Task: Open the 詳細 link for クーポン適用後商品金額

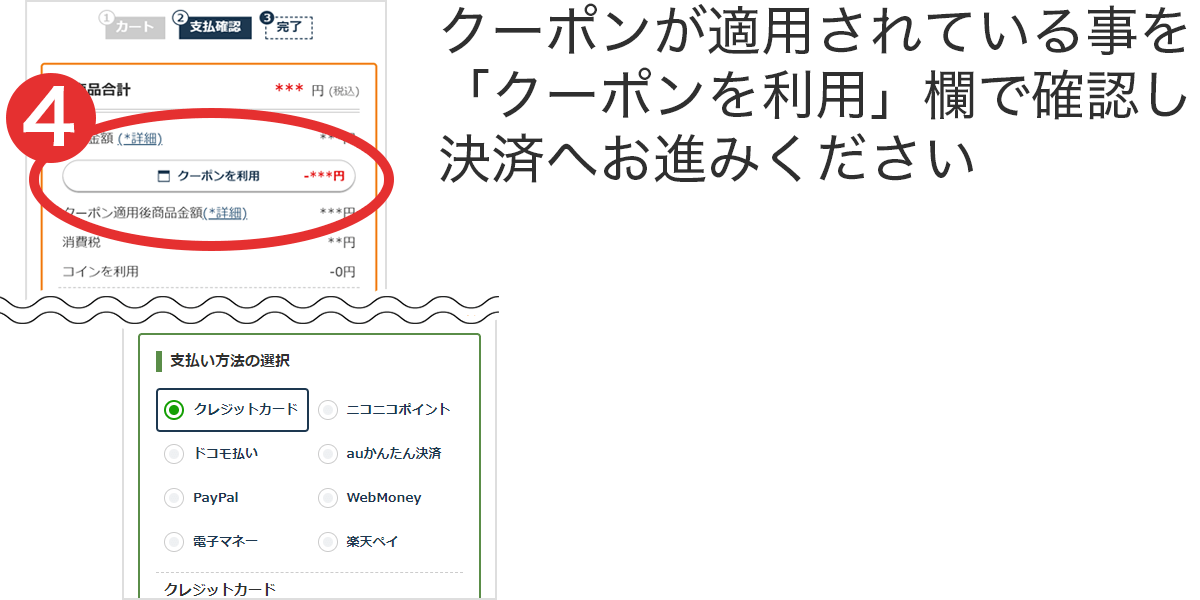Action: (225, 213)
